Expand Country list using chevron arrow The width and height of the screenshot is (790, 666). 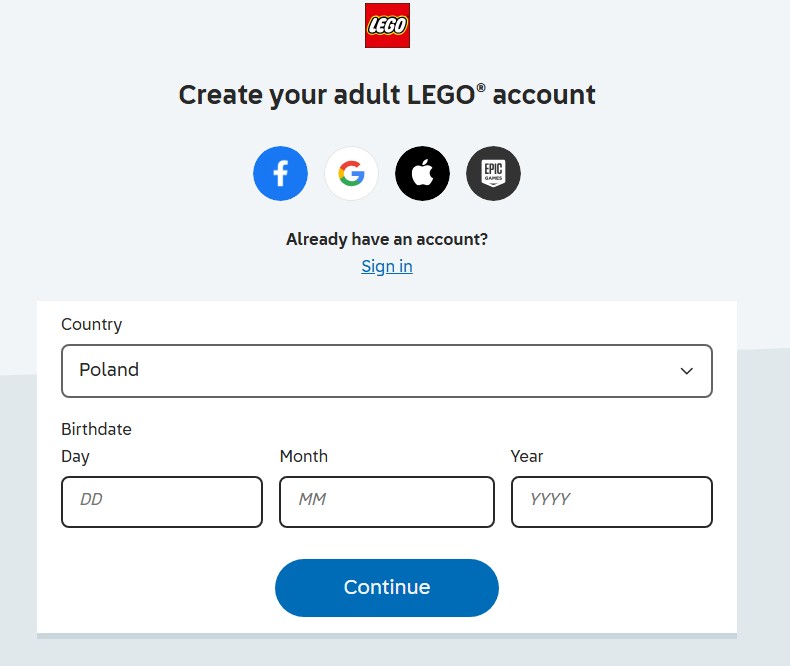click(687, 371)
